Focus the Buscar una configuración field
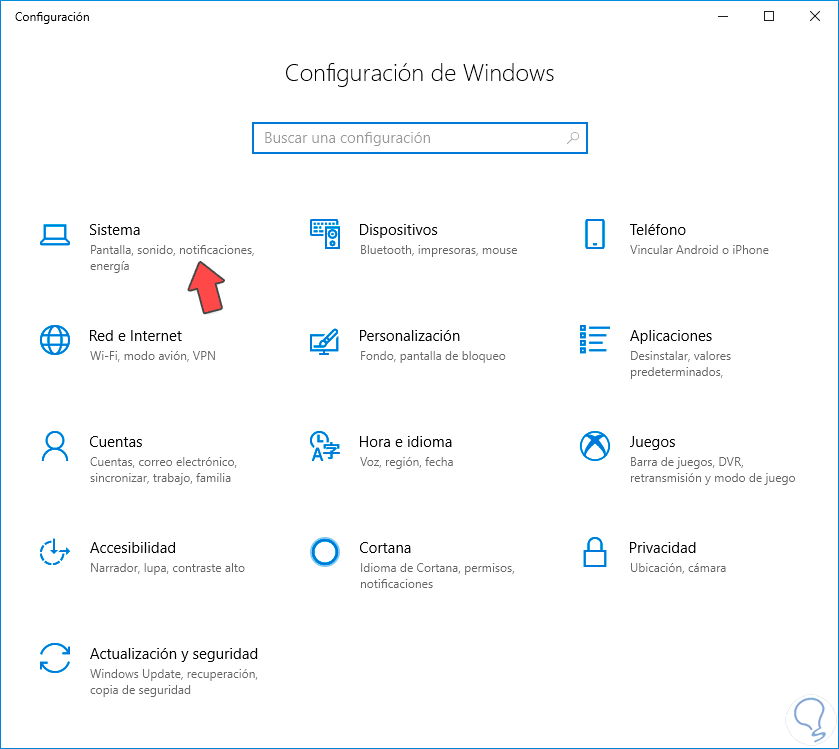The image size is (839, 749). tap(410, 138)
